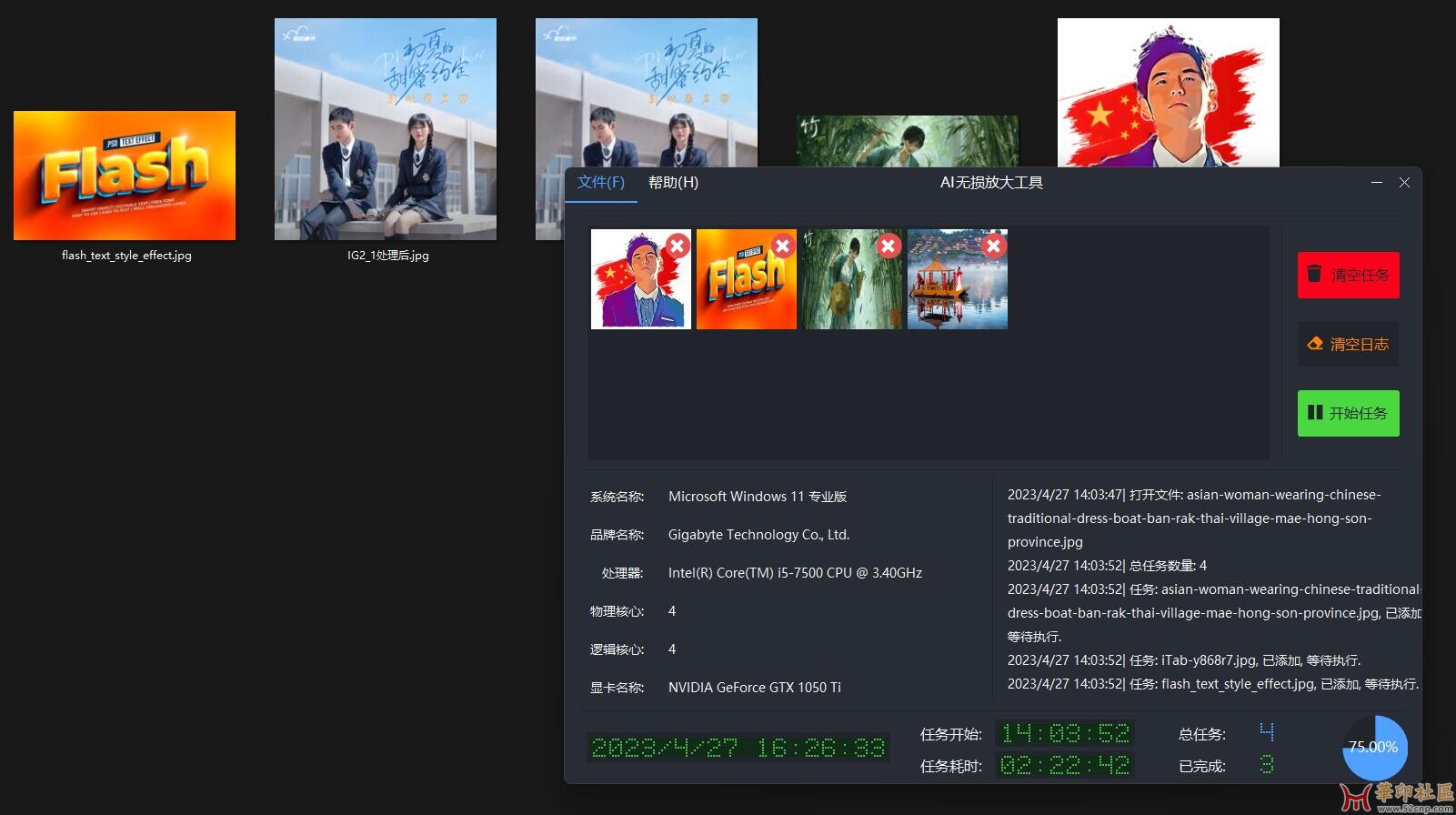The image size is (1456, 815).
Task: Click the 75.00% progress pie indicator
Action: 1375,748
